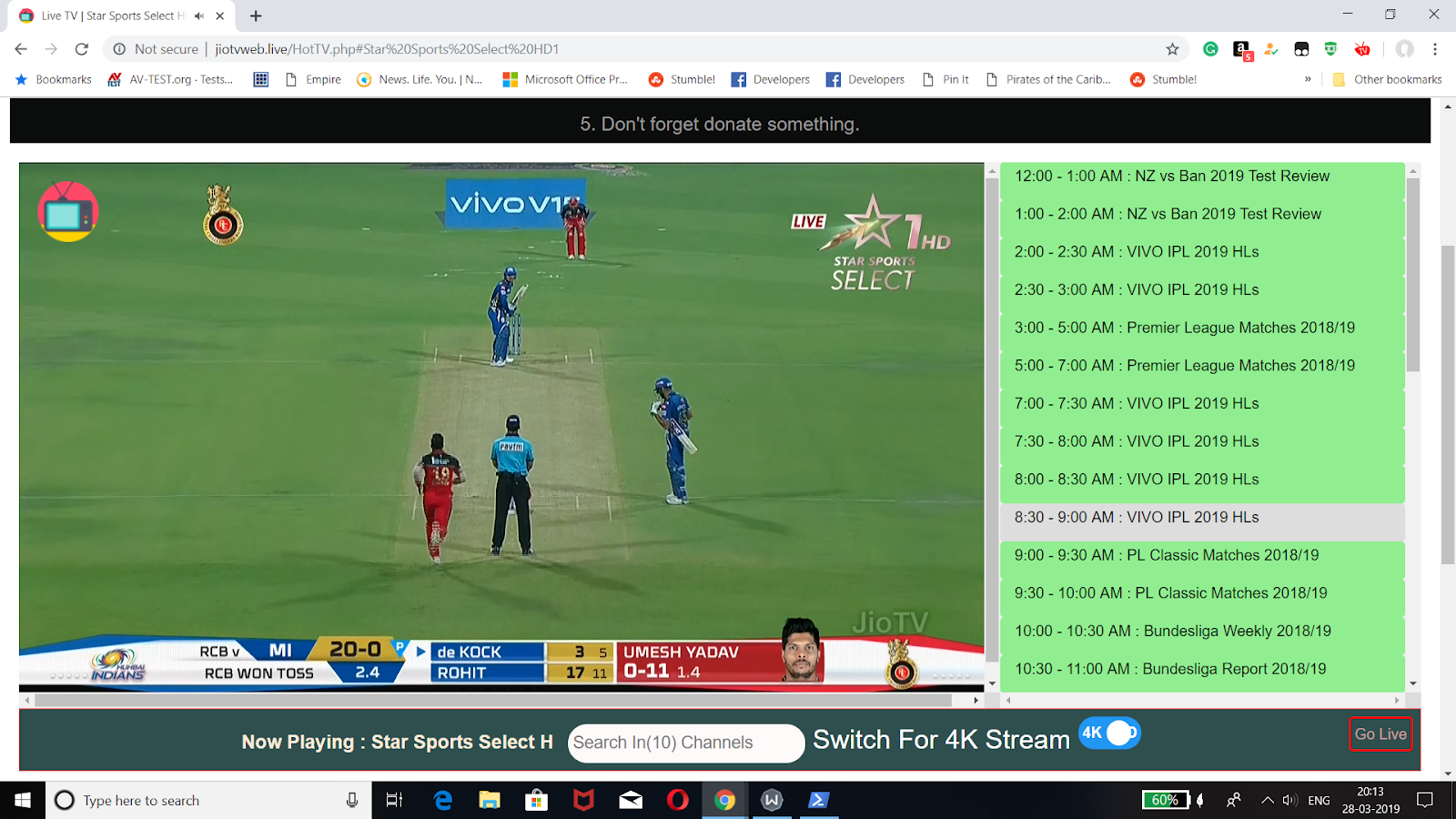Open the red TV extension icon
This screenshot has height=819, width=1456.
click(1362, 49)
